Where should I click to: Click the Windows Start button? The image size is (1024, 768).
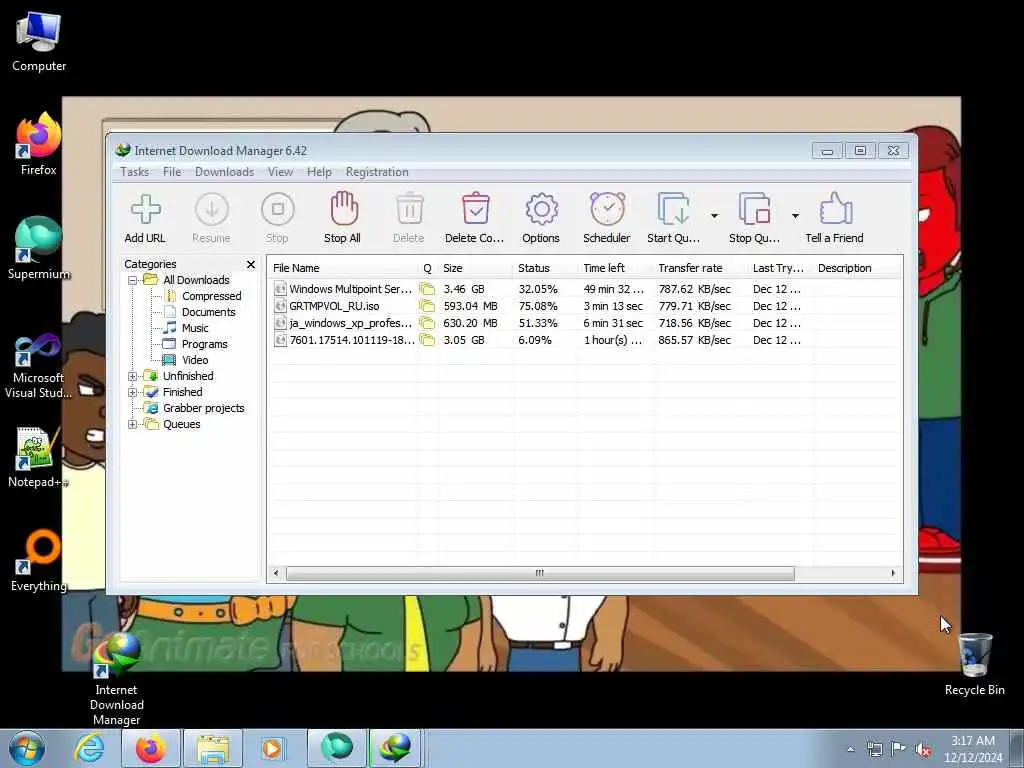[27, 748]
